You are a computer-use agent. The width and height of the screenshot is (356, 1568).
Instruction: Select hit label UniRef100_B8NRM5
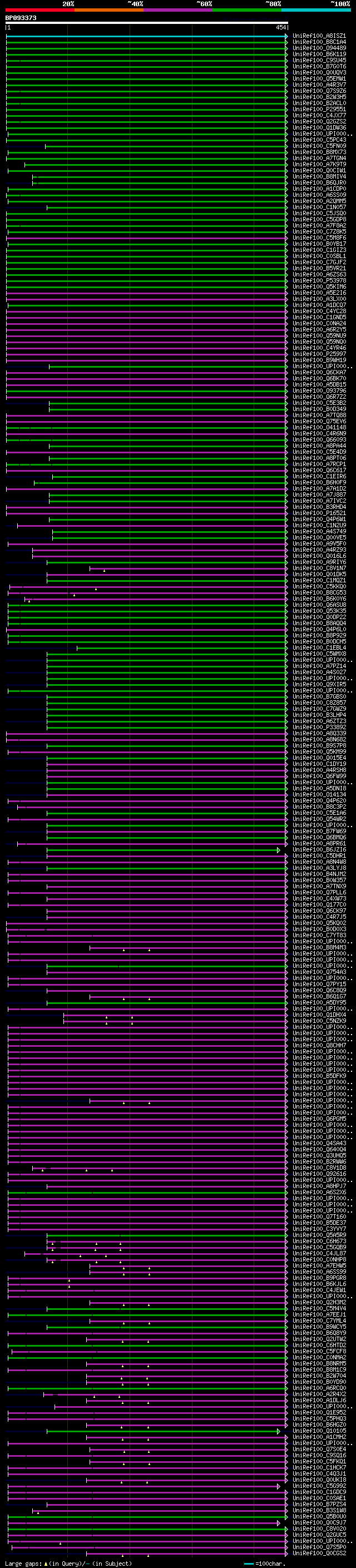point(319,1363)
